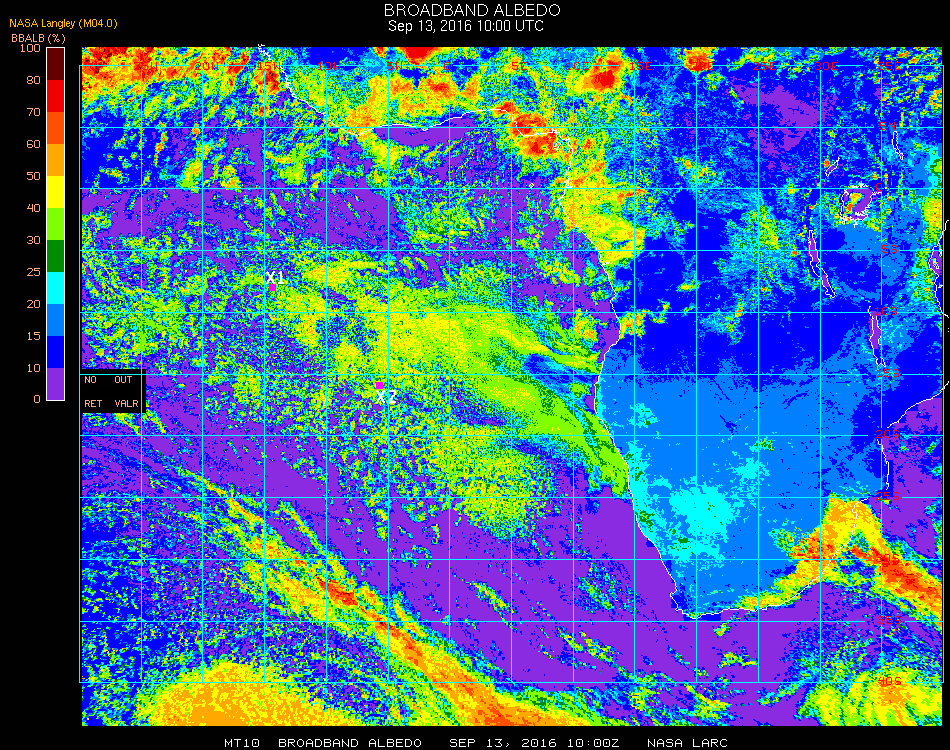Click the cyan 20-25% swatch in the color scale
950x750 pixels.
tap(55, 288)
